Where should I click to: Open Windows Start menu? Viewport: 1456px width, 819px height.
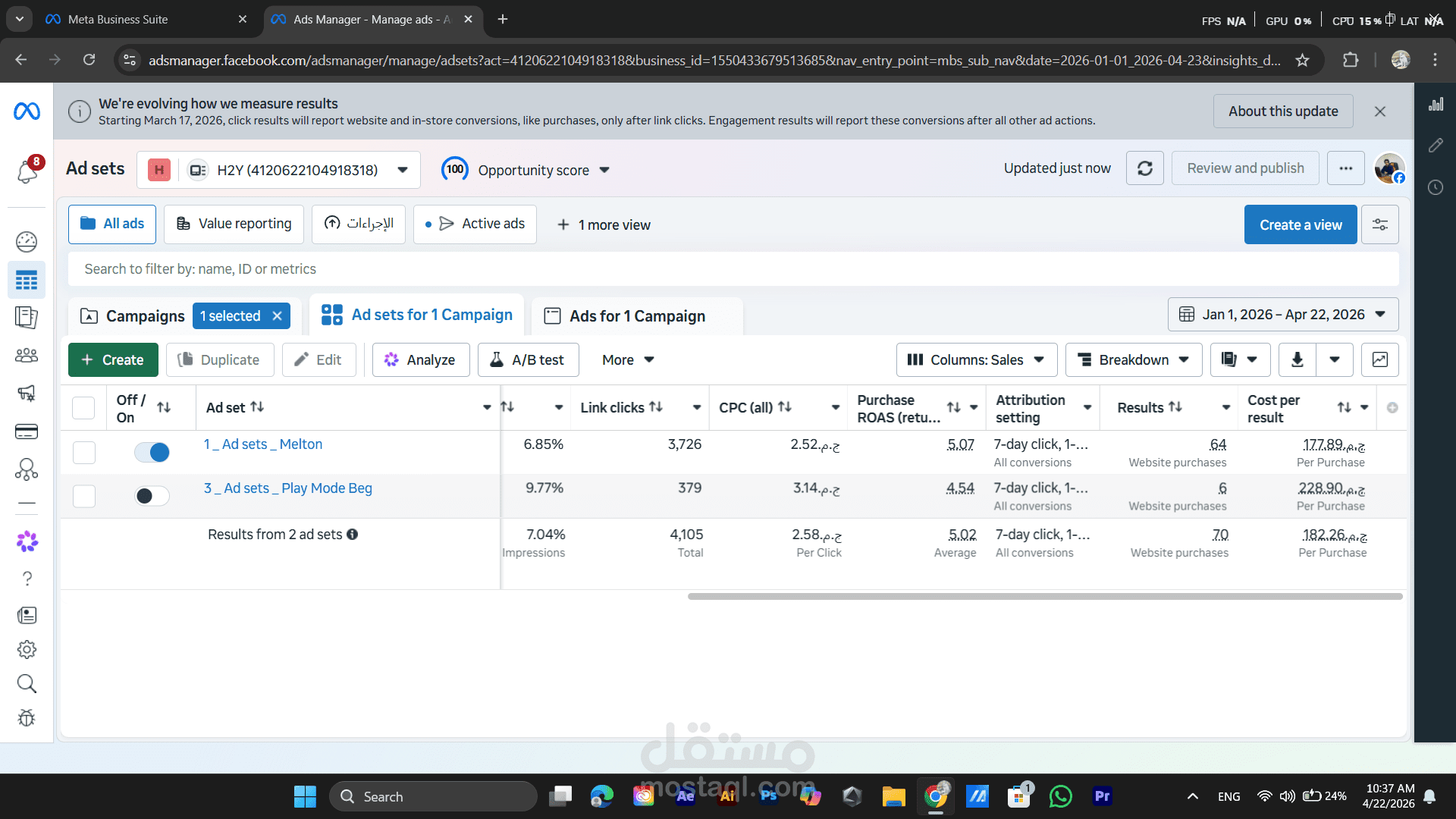coord(305,796)
